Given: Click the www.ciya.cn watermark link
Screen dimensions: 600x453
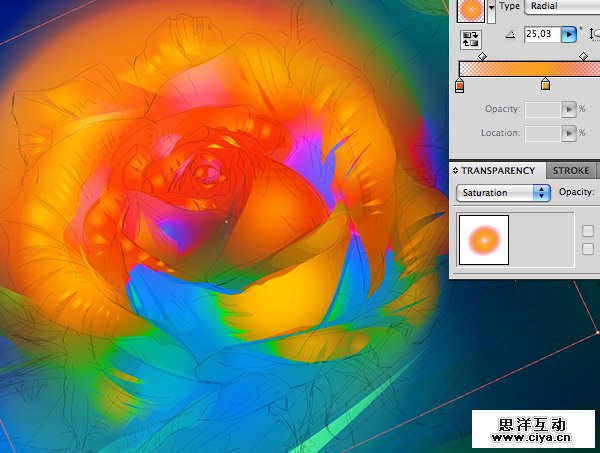Looking at the screenshot, I should 531,437.
